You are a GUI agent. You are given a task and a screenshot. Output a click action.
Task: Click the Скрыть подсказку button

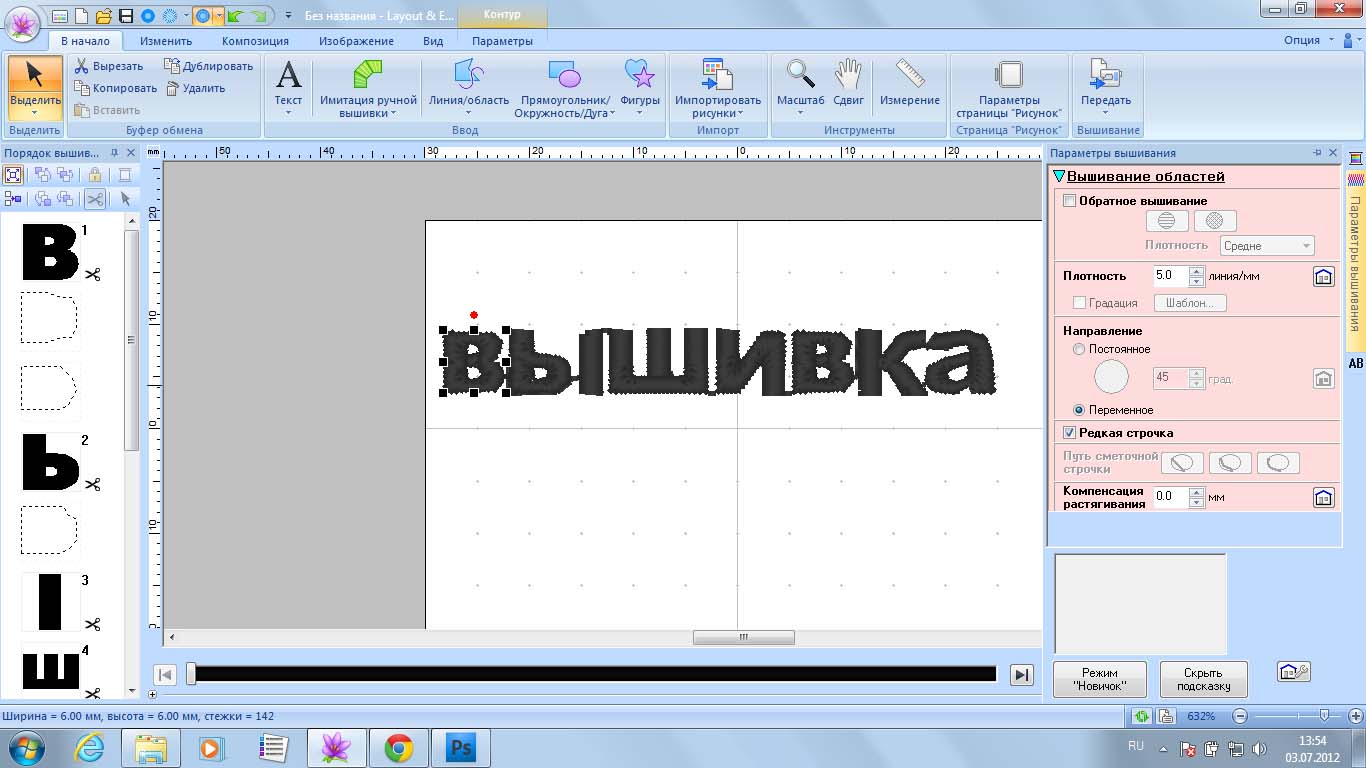(1204, 679)
